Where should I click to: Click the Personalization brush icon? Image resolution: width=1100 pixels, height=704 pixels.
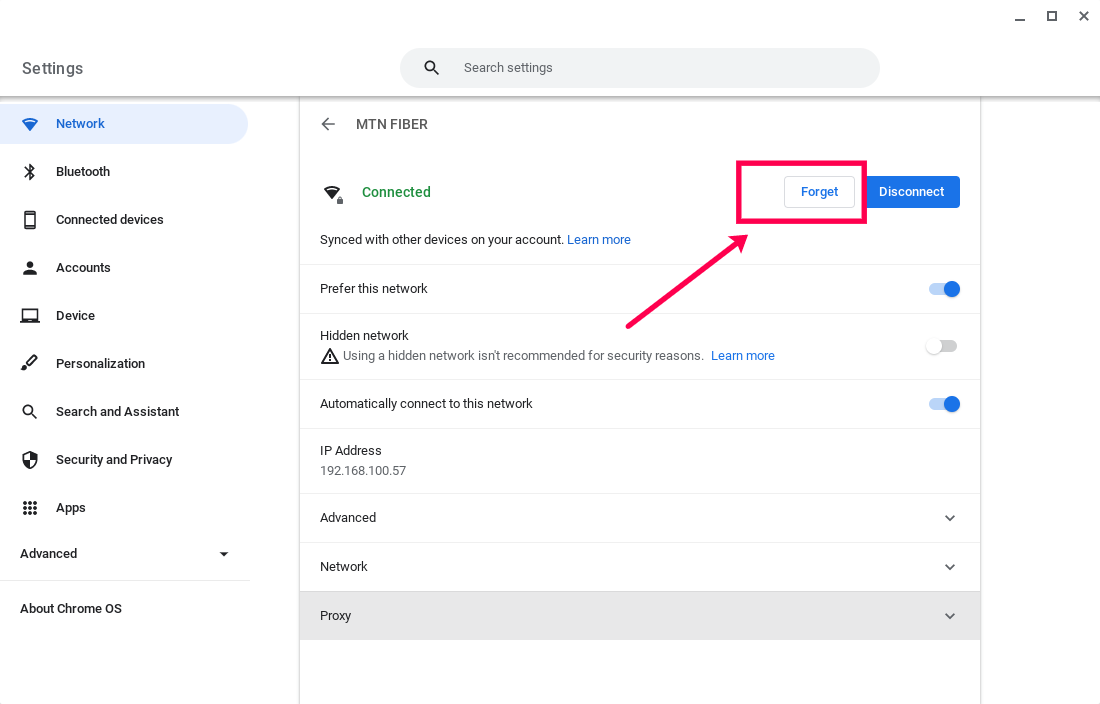click(x=29, y=363)
